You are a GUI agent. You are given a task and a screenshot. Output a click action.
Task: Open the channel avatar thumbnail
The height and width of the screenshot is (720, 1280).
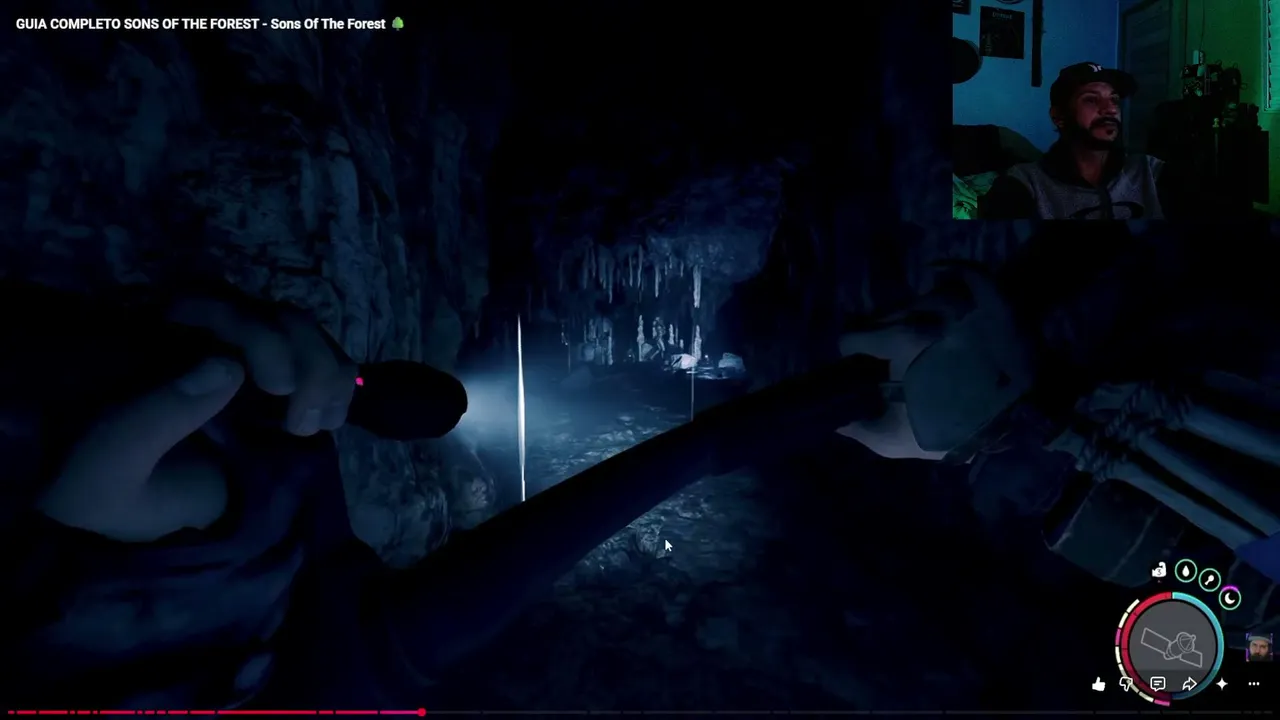point(1259,646)
